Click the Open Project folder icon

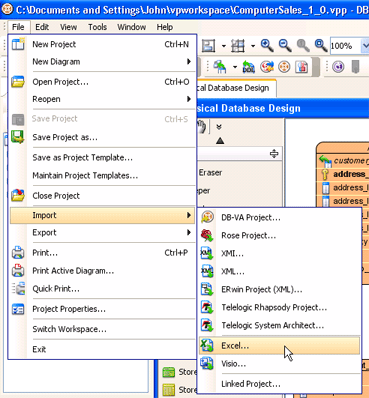click(18, 82)
